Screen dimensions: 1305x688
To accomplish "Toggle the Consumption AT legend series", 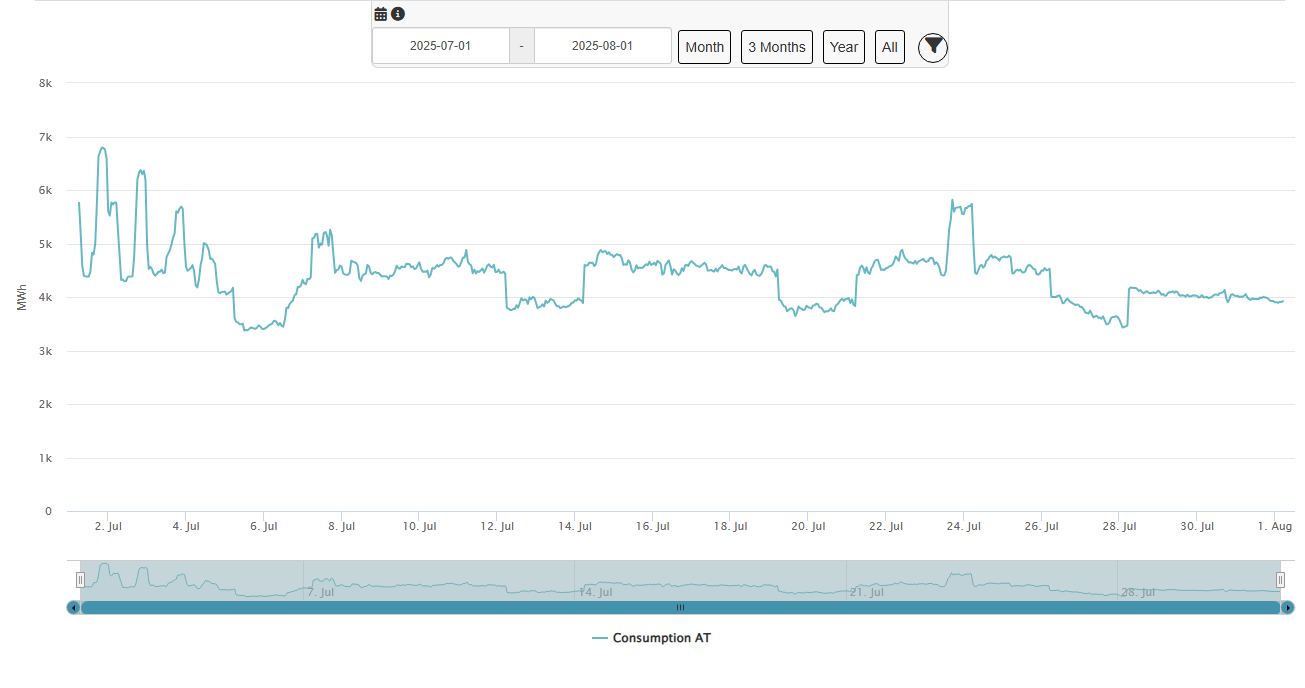I will [x=651, y=638].
